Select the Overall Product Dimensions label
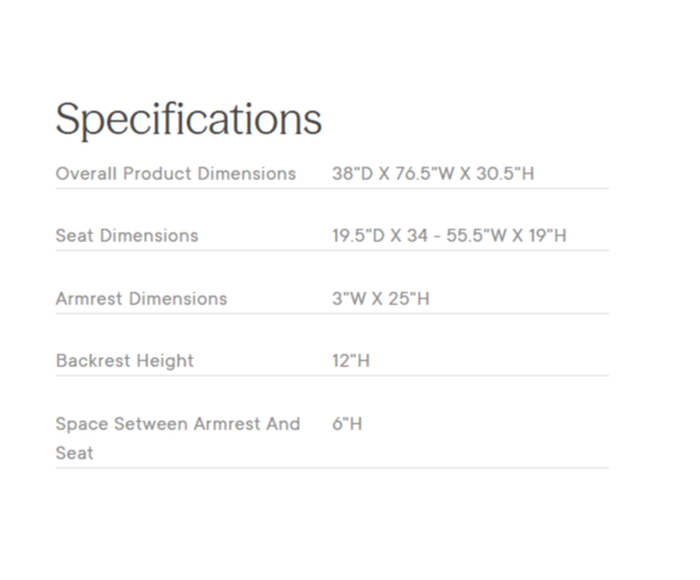The height and width of the screenshot is (580, 700). pyautogui.click(x=176, y=174)
